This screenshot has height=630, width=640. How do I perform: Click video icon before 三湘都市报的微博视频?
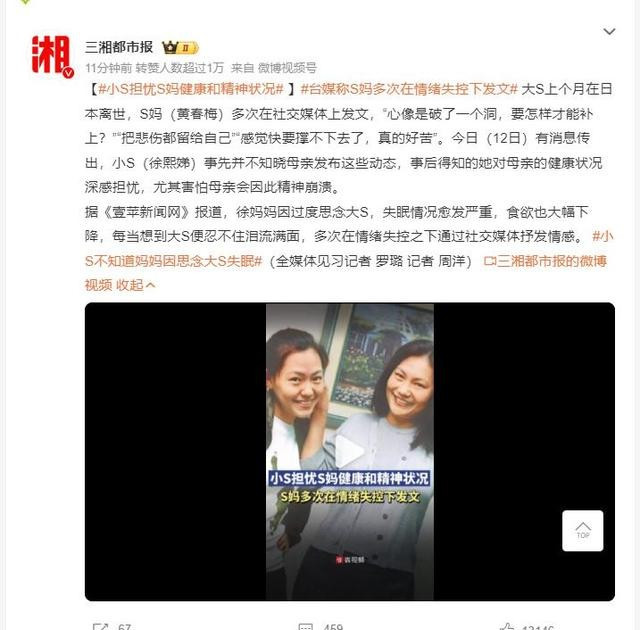tap(489, 261)
